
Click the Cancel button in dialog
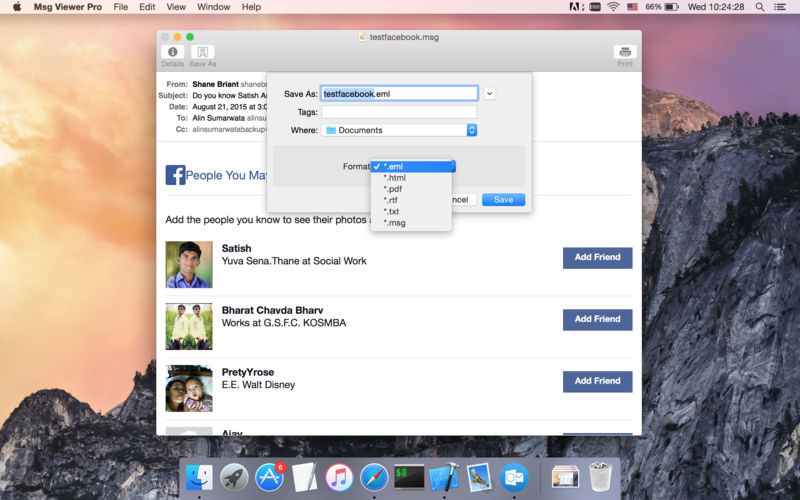[463, 199]
